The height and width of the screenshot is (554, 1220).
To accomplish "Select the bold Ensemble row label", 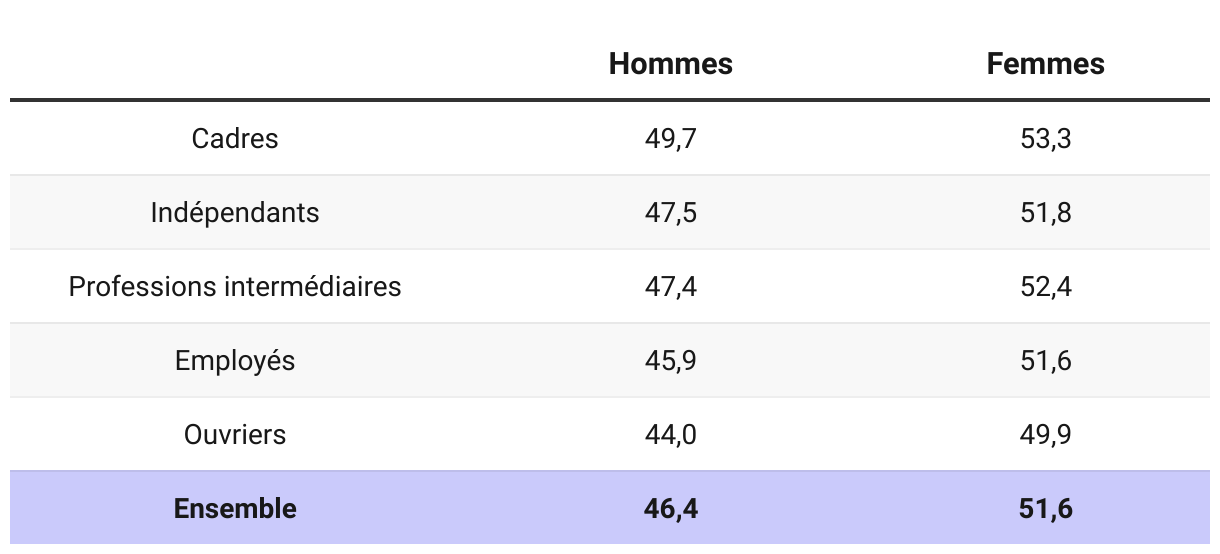I will (x=235, y=508).
